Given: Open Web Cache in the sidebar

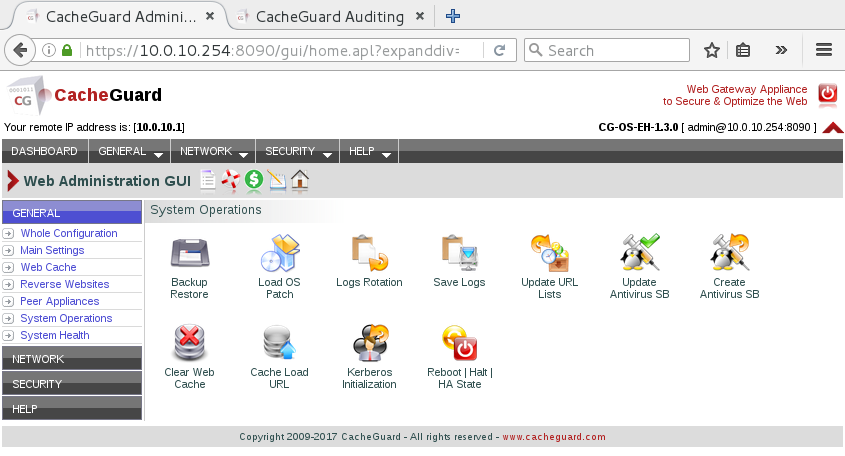Looking at the screenshot, I should [49, 267].
